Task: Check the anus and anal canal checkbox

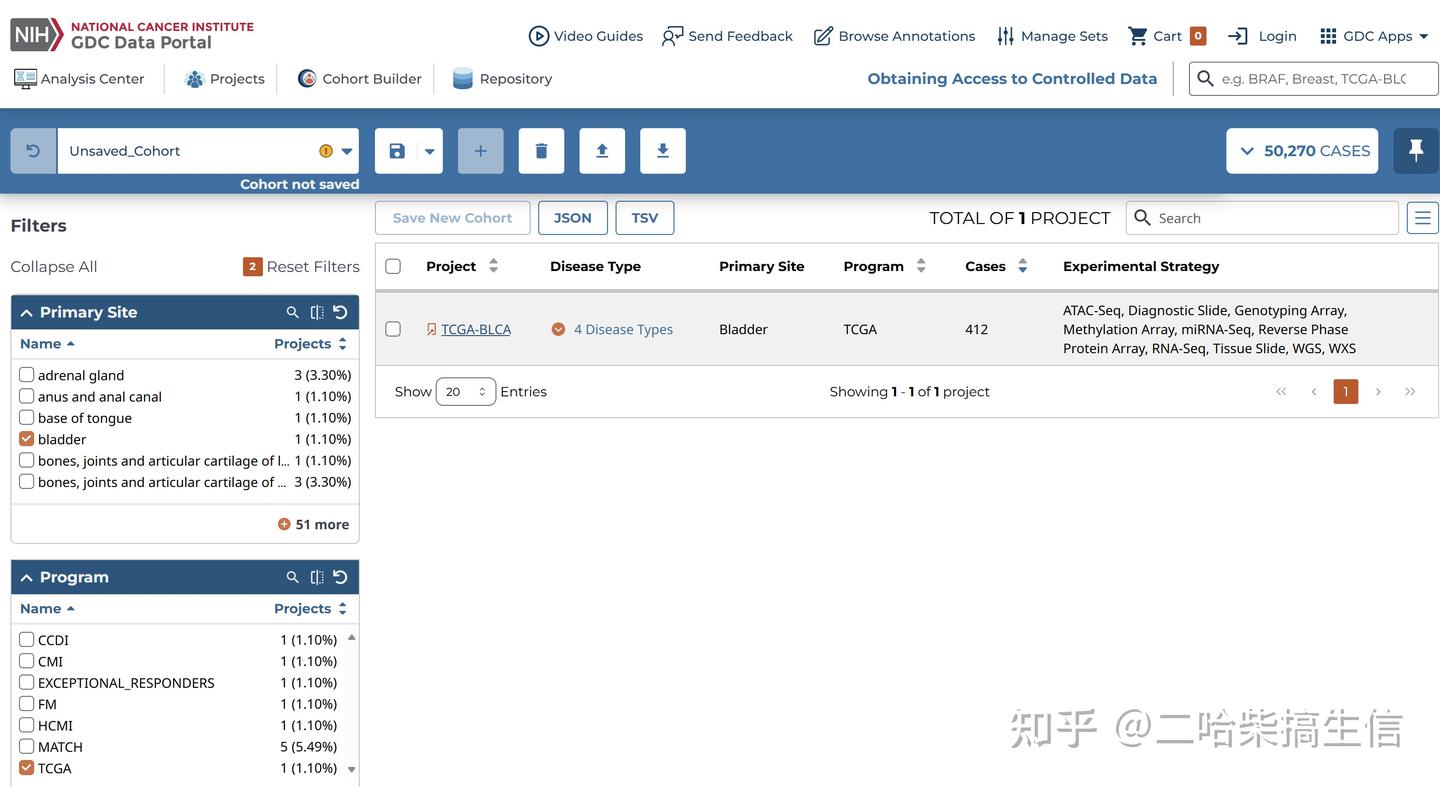Action: click(x=27, y=396)
